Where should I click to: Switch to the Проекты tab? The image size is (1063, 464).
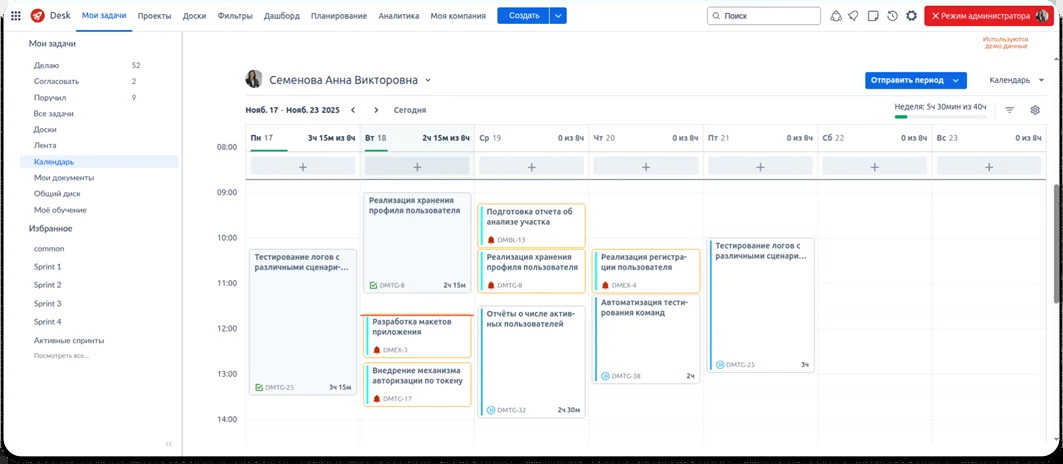(x=154, y=16)
